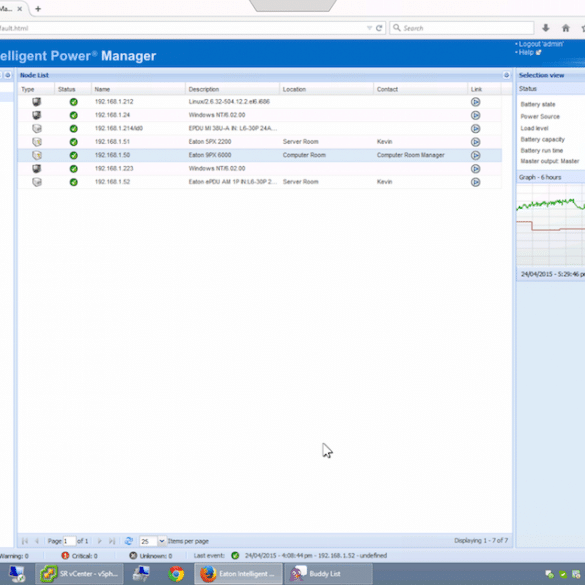Open Chrome from the taskbar

[x=176, y=574]
